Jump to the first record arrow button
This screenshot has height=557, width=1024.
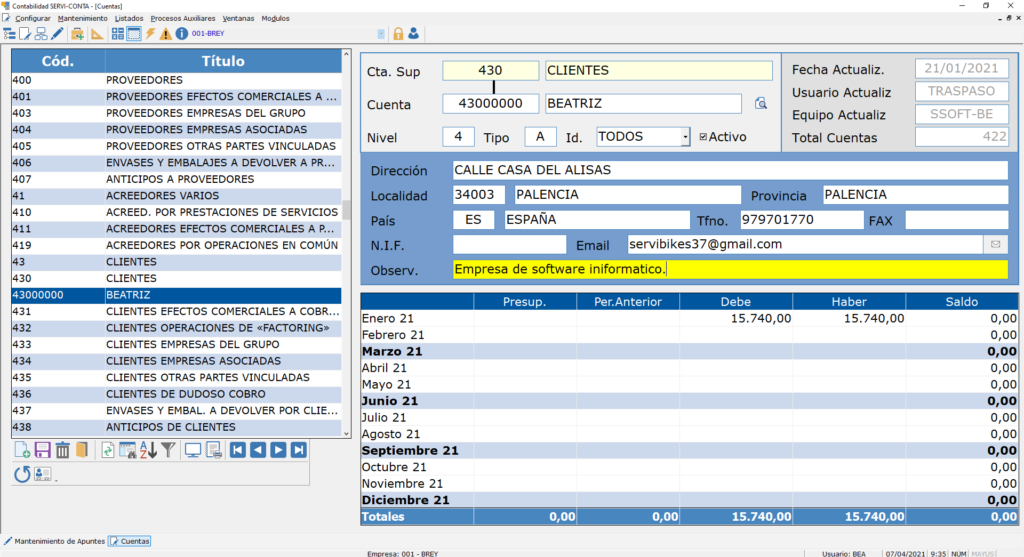coord(238,451)
